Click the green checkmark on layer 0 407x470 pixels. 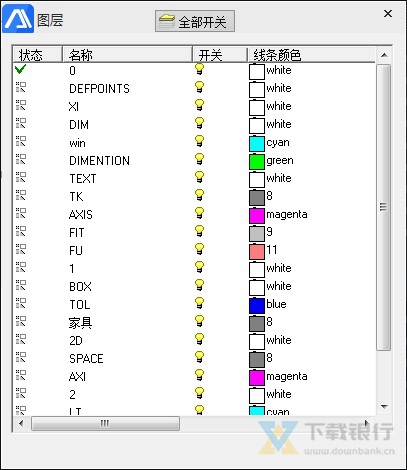20,69
